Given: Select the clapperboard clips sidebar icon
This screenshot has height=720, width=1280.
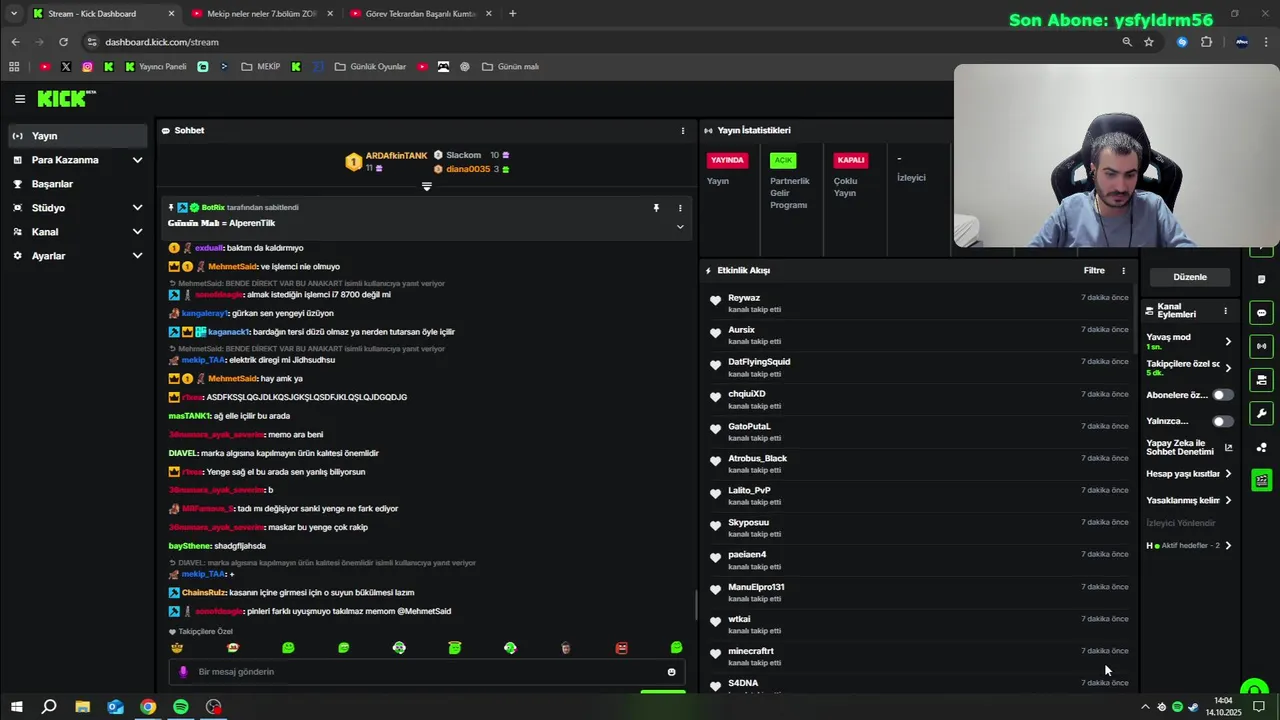Looking at the screenshot, I should tap(1262, 480).
